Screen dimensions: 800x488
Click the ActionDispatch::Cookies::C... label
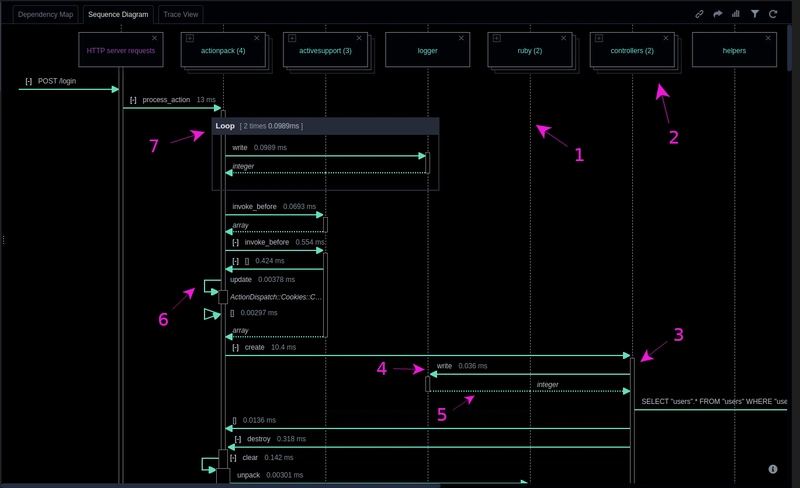[x=276, y=297]
